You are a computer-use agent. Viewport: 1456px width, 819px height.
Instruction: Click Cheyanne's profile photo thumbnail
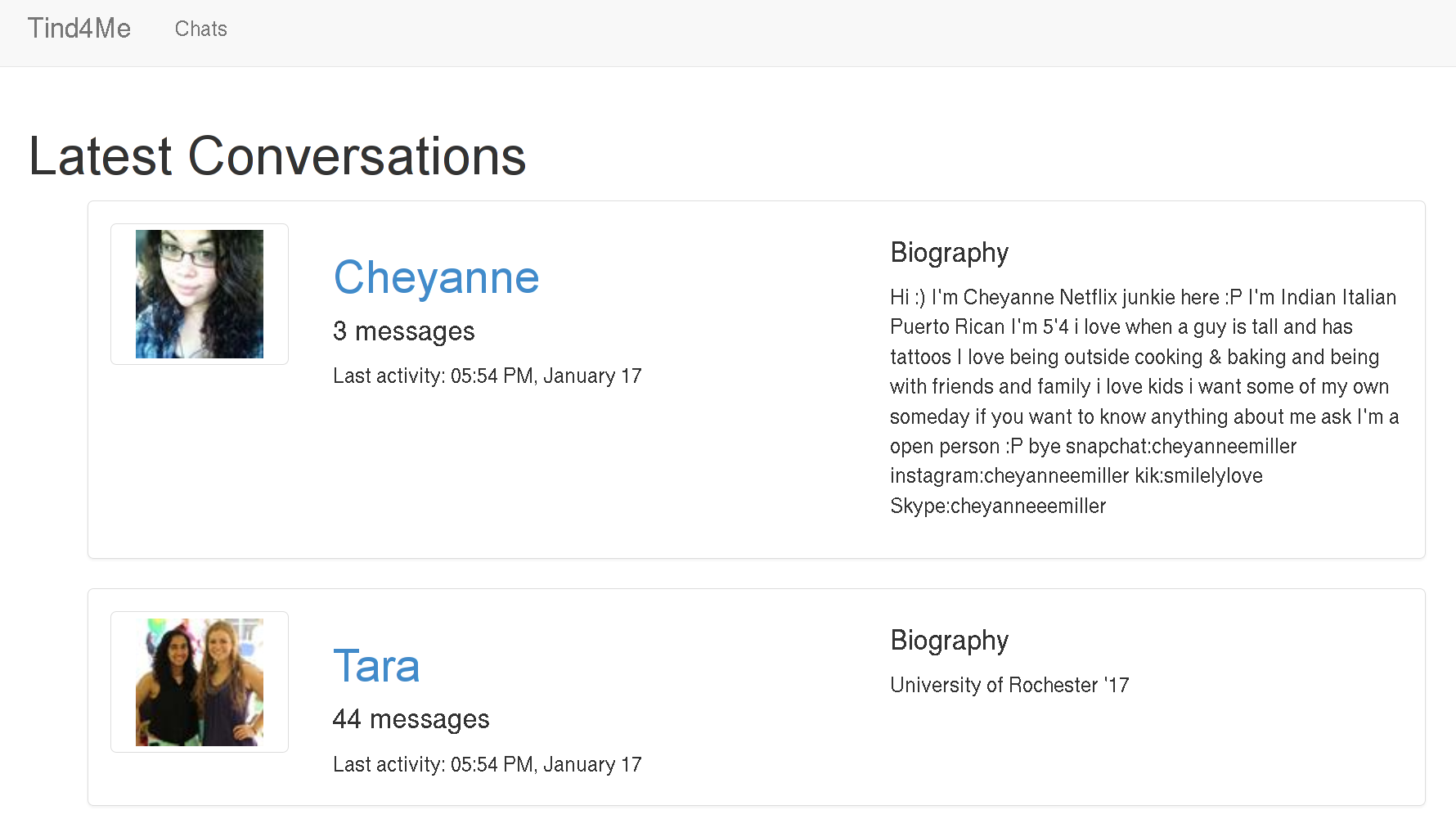point(200,294)
